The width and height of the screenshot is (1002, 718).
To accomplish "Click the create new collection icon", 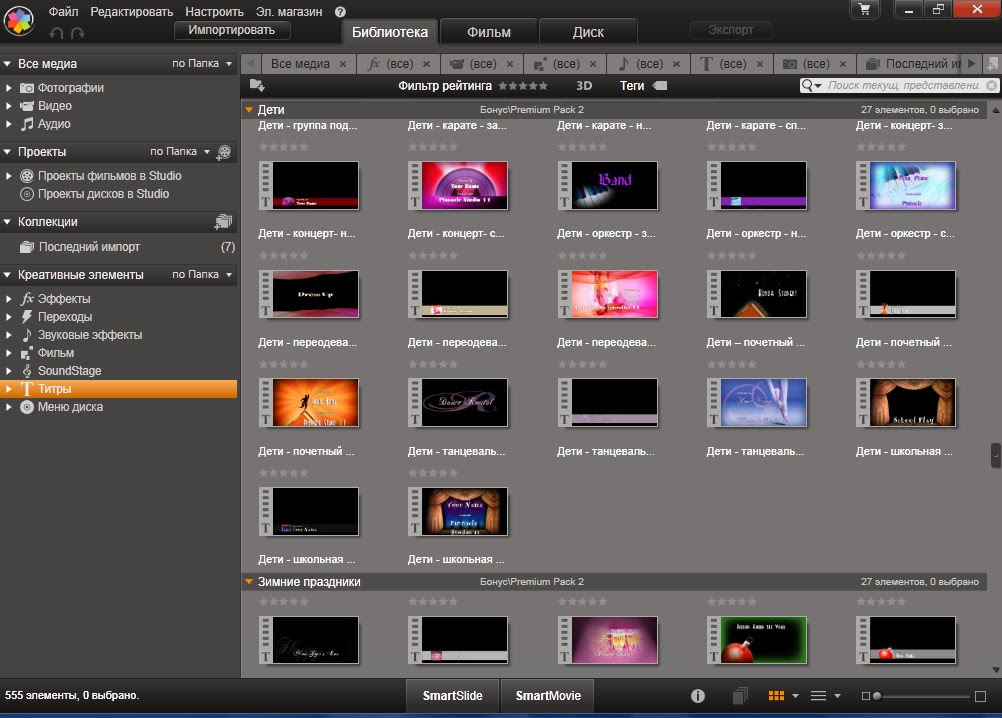I will [x=223, y=222].
